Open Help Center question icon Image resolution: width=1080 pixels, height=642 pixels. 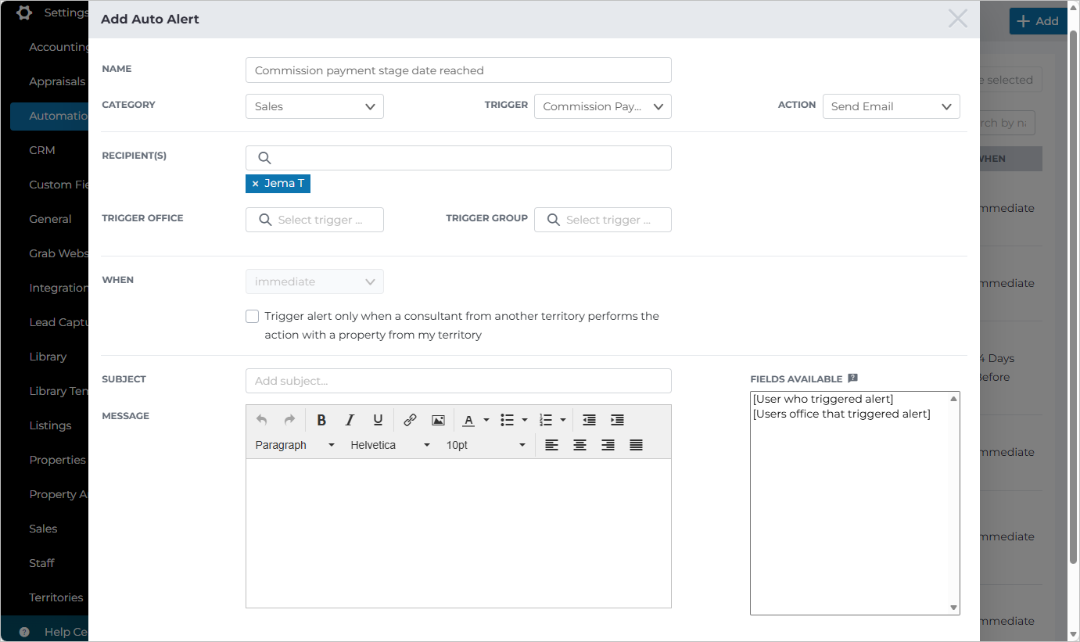[24, 632]
